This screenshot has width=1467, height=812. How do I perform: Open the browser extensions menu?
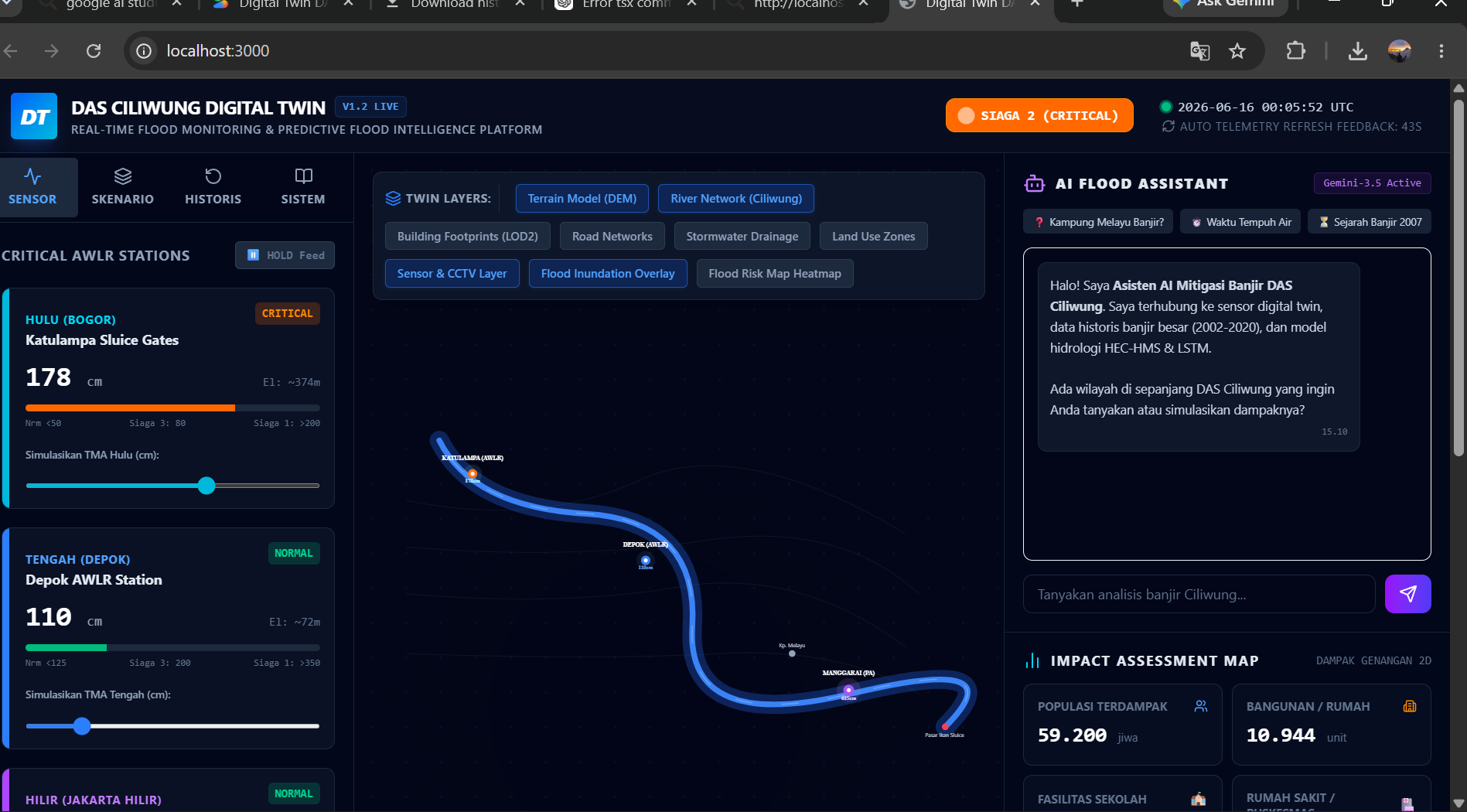click(1295, 51)
